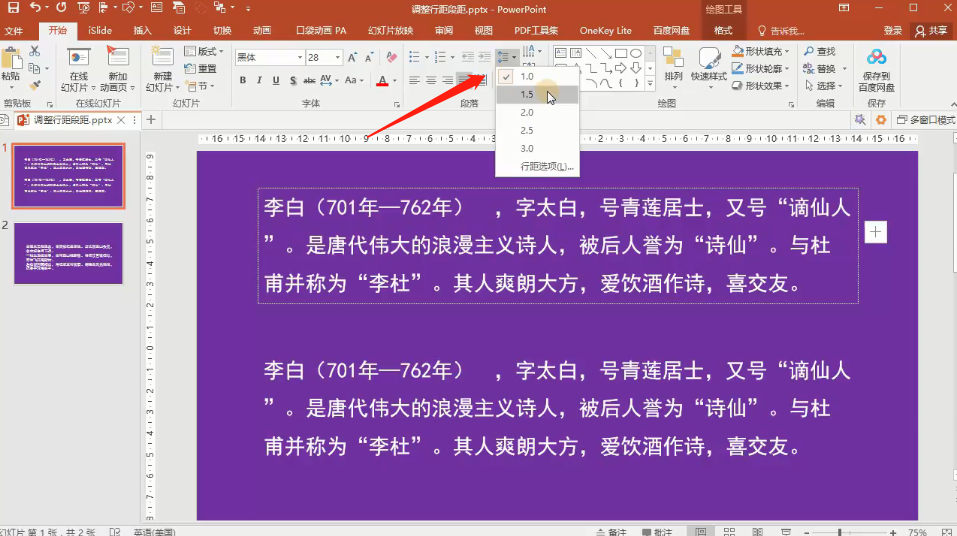Select line spacing 3.0

coord(537,148)
